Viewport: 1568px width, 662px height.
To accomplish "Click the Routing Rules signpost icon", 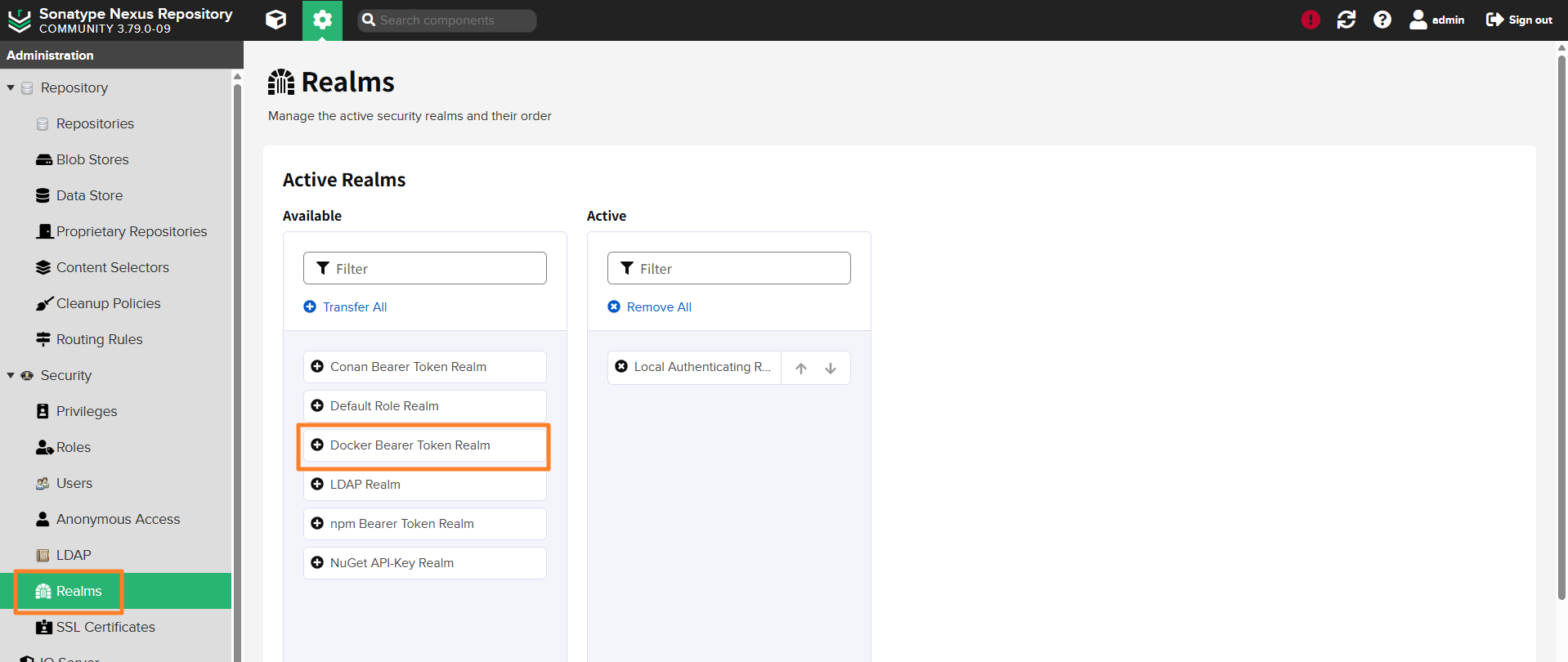I will [x=43, y=339].
